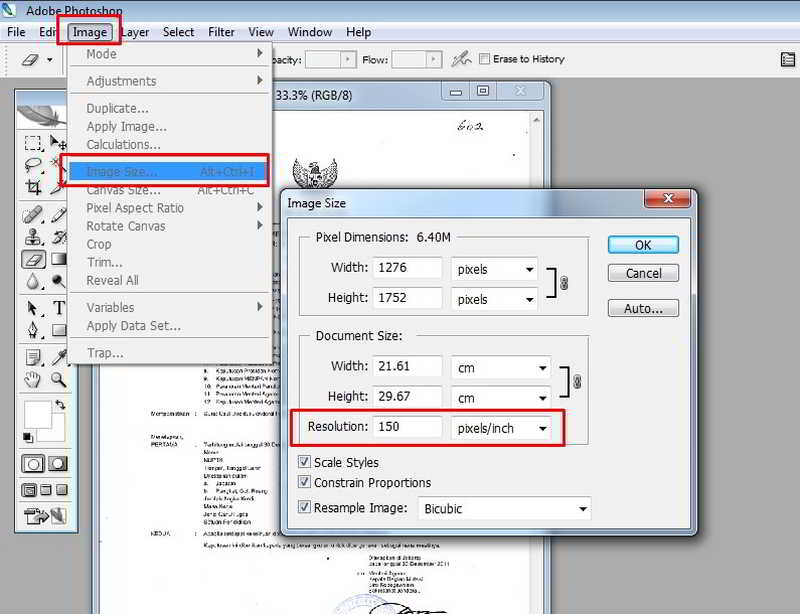Viewport: 800px width, 614px height.
Task: Swap foreground and background colors
Action: pyautogui.click(x=60, y=405)
